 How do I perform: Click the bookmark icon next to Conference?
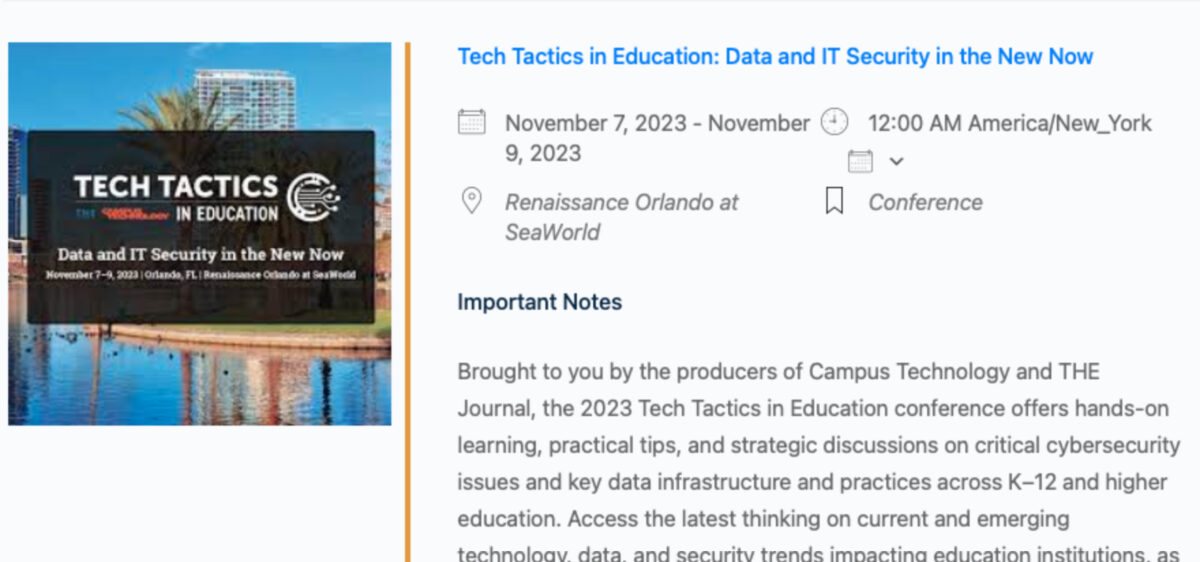click(x=834, y=202)
